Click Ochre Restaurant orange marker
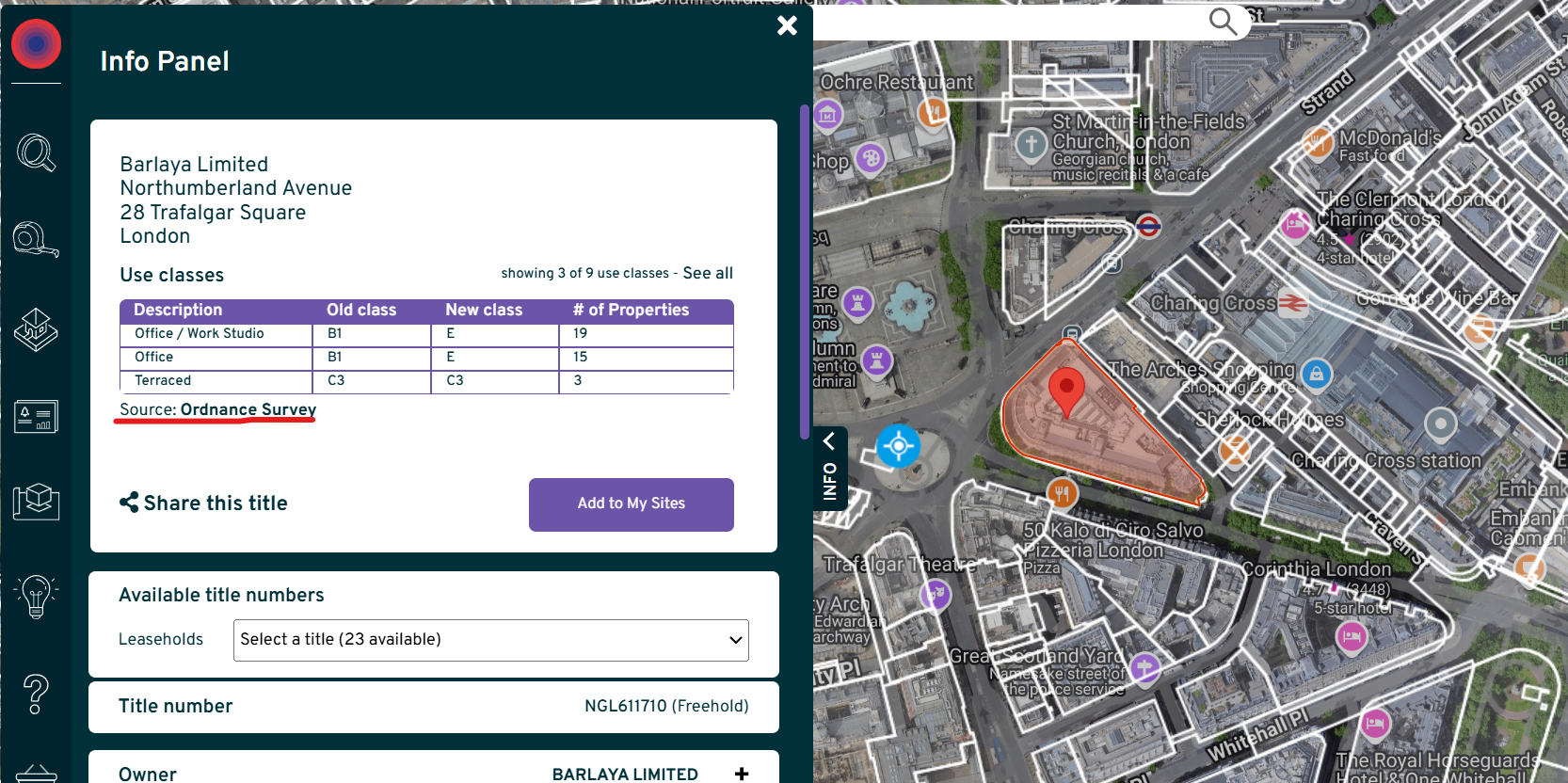The image size is (1568, 783). (933, 114)
